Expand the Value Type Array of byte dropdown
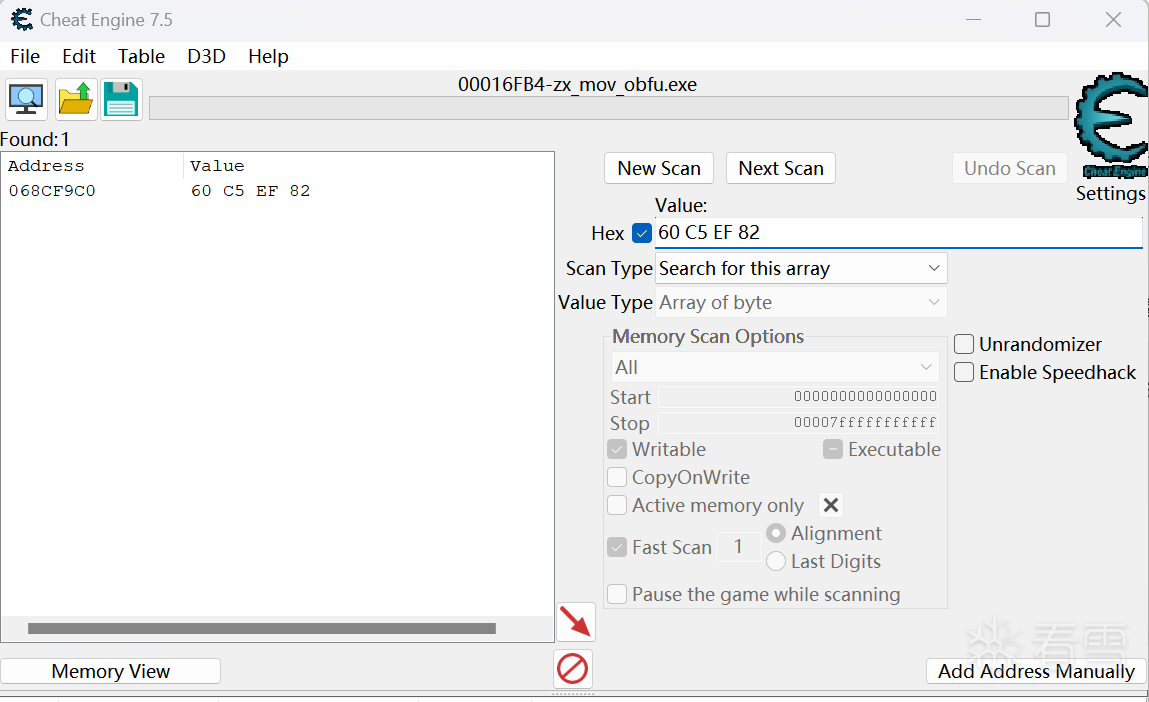This screenshot has height=702, width=1149. (x=800, y=302)
